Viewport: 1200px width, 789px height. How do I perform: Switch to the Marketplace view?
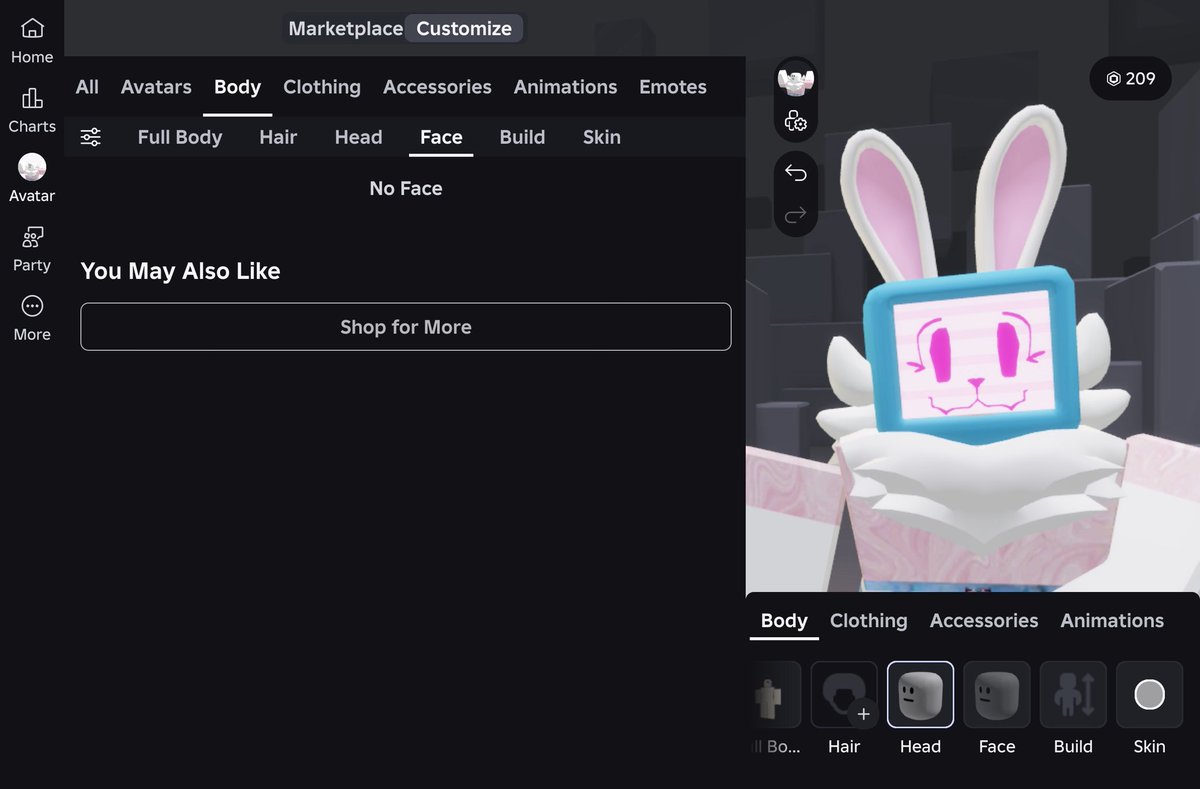point(345,29)
